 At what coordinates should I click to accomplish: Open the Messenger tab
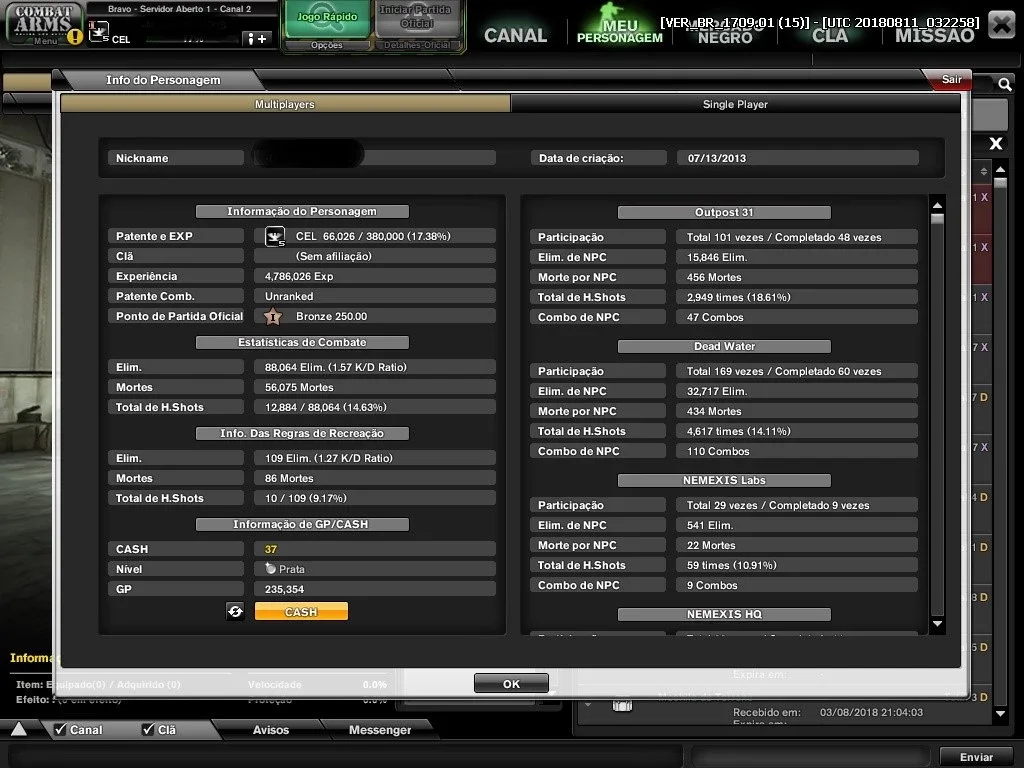point(380,729)
